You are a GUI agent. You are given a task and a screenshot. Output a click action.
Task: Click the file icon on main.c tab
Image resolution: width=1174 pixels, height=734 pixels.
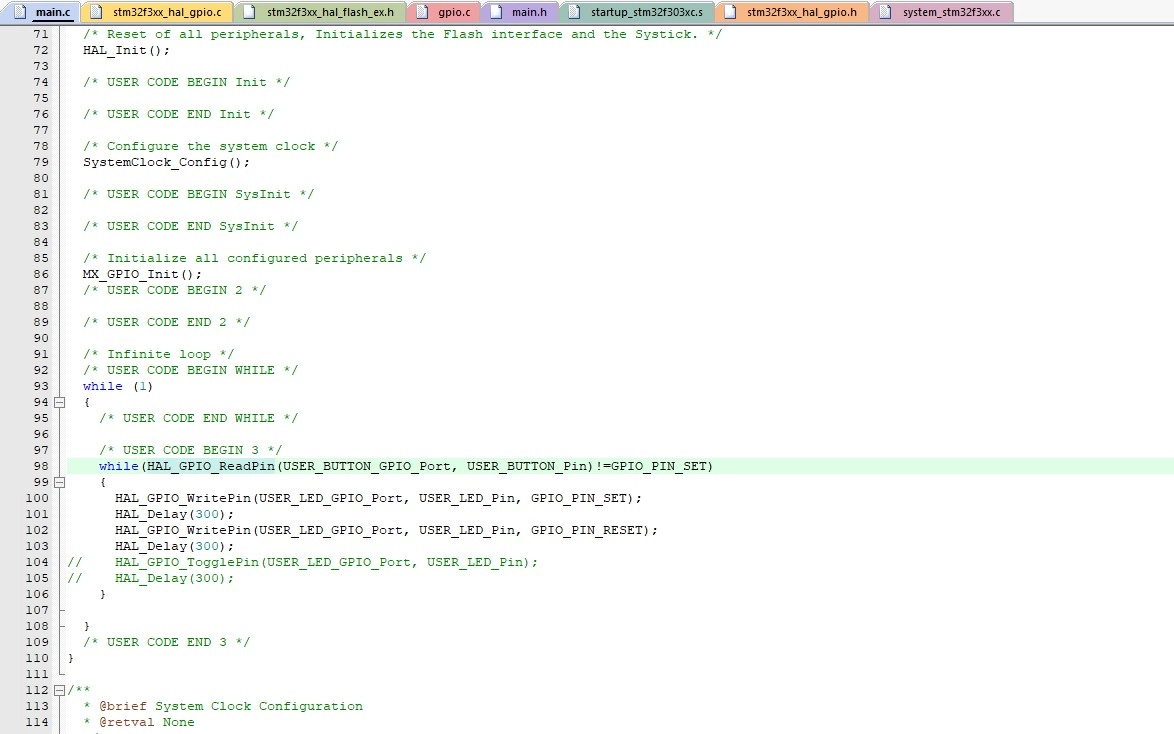click(20, 12)
